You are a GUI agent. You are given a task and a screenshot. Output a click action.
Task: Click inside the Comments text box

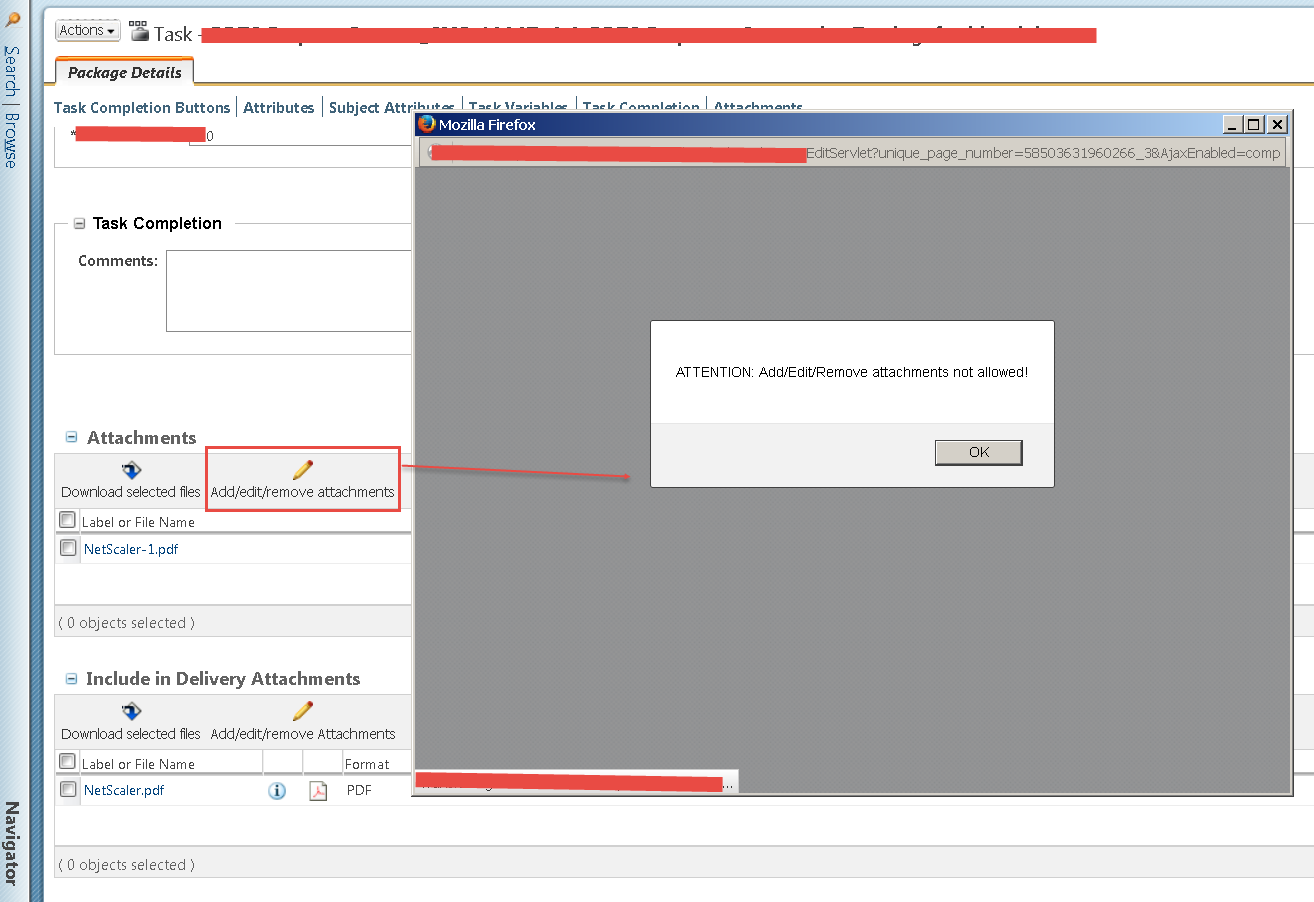pyautogui.click(x=289, y=291)
